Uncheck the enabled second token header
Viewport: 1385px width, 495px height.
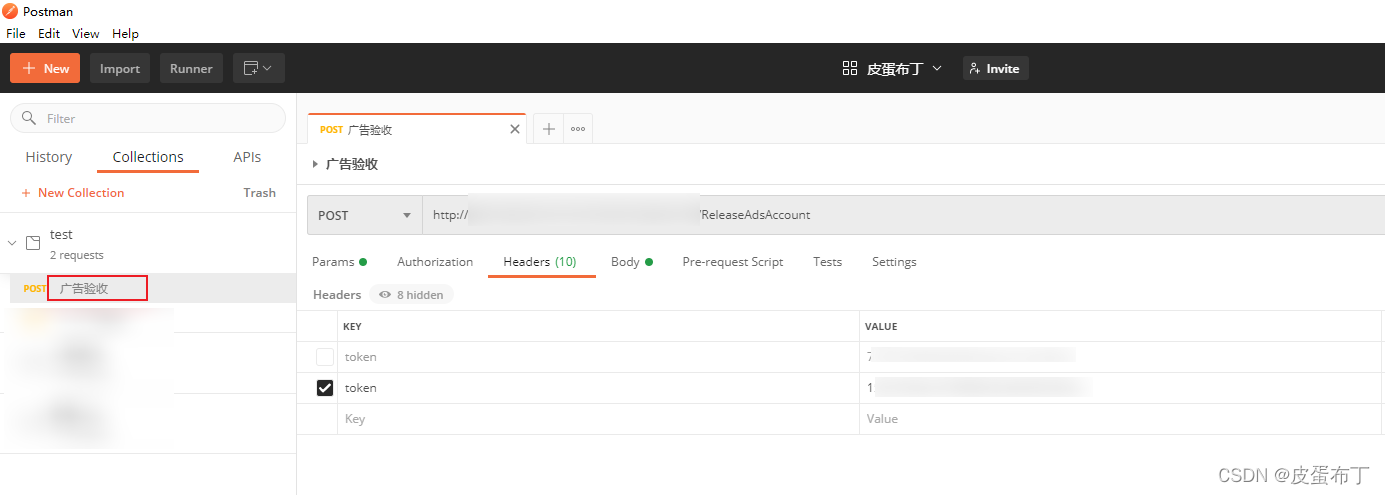325,388
